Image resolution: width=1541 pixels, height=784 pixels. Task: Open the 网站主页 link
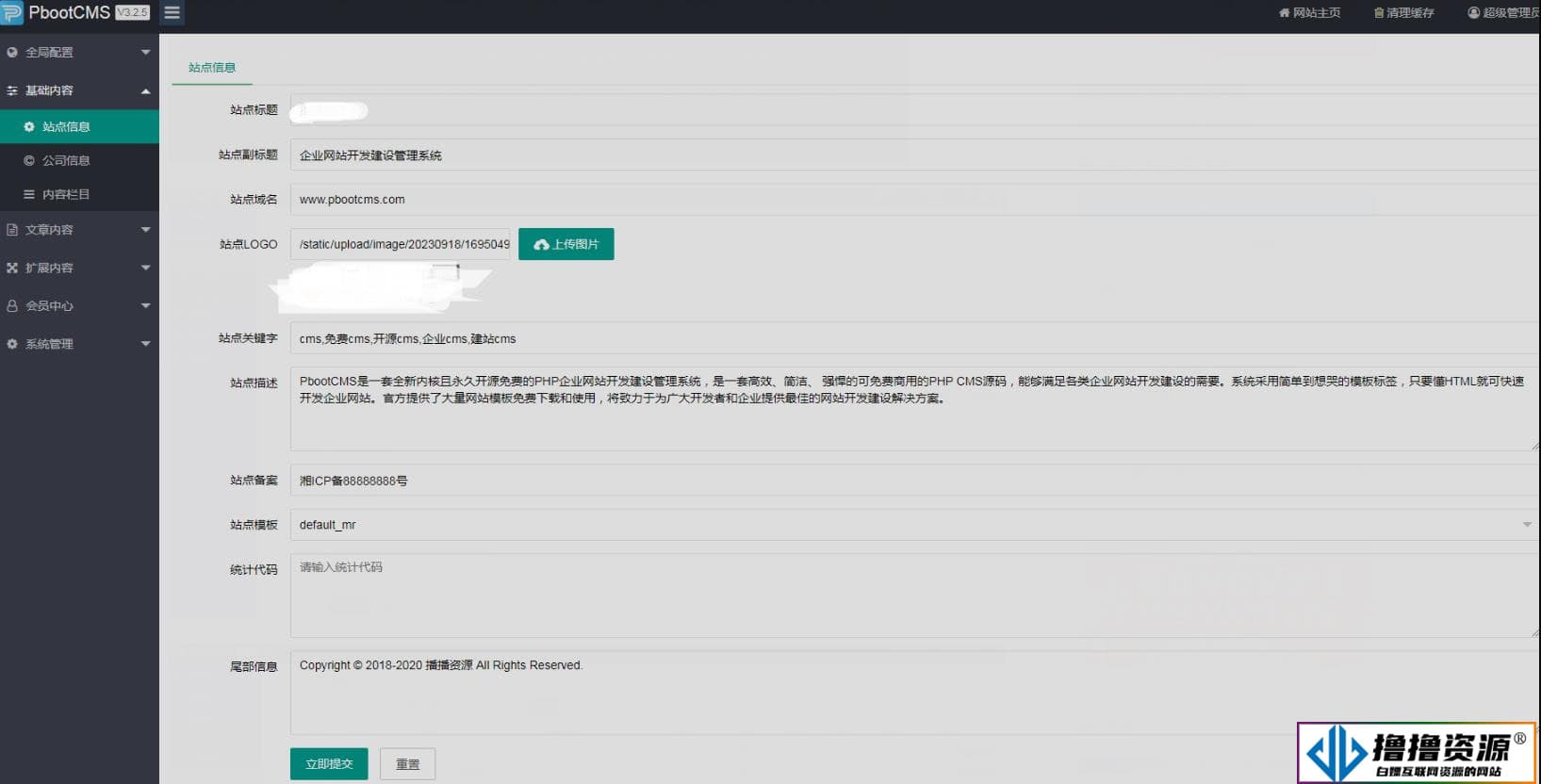pos(1309,13)
